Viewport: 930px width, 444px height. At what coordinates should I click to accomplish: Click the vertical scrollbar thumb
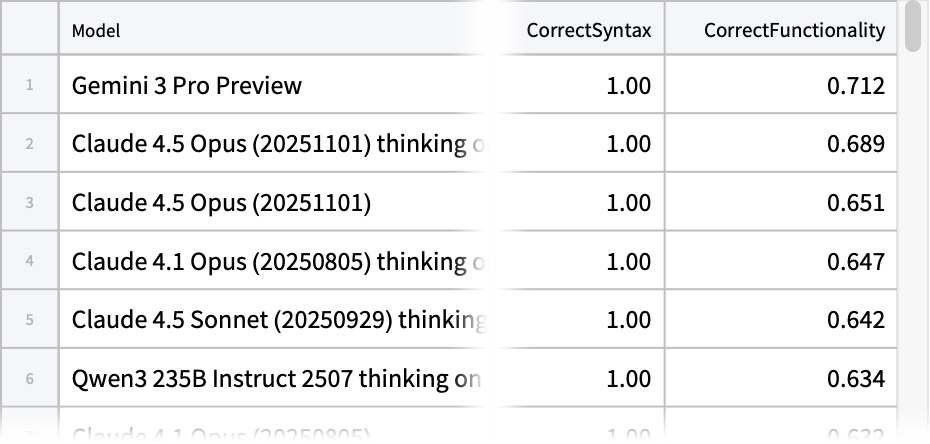[x=914, y=27]
